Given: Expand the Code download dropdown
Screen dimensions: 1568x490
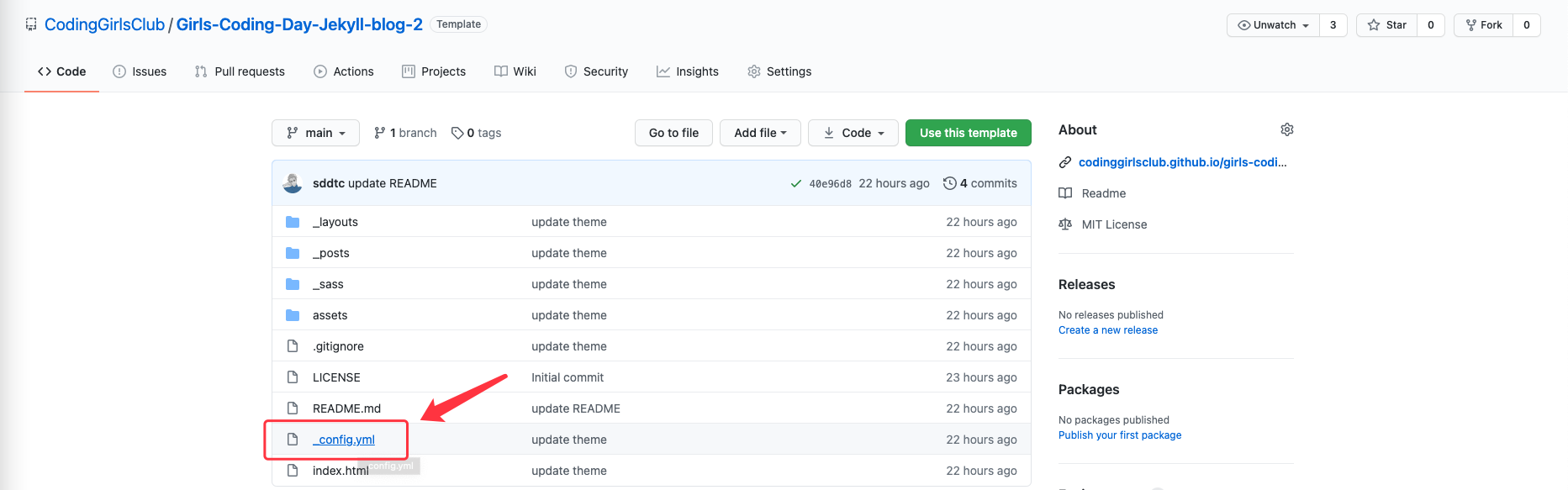Looking at the screenshot, I should coord(853,133).
